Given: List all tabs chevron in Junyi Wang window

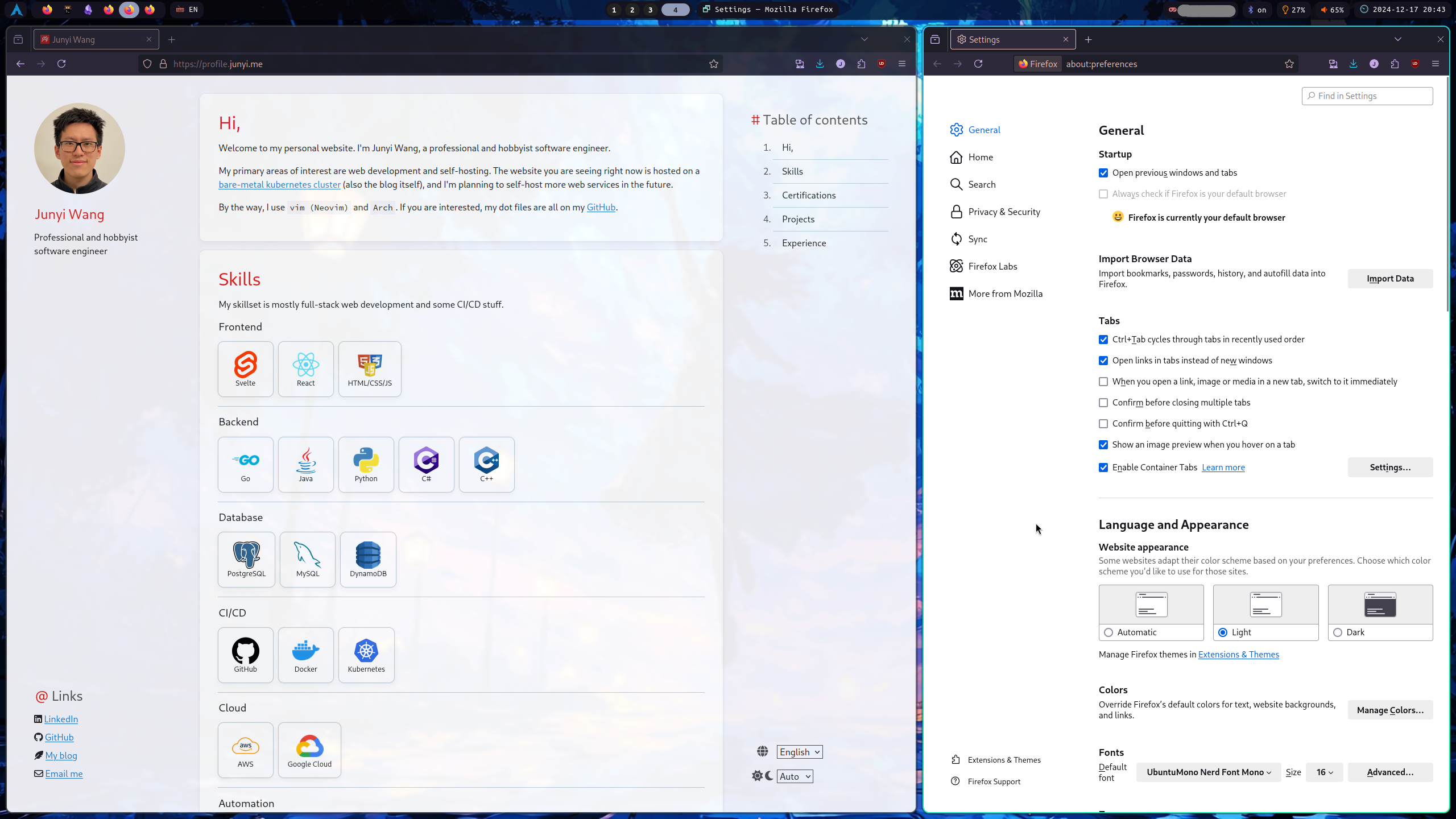Looking at the screenshot, I should (864, 39).
